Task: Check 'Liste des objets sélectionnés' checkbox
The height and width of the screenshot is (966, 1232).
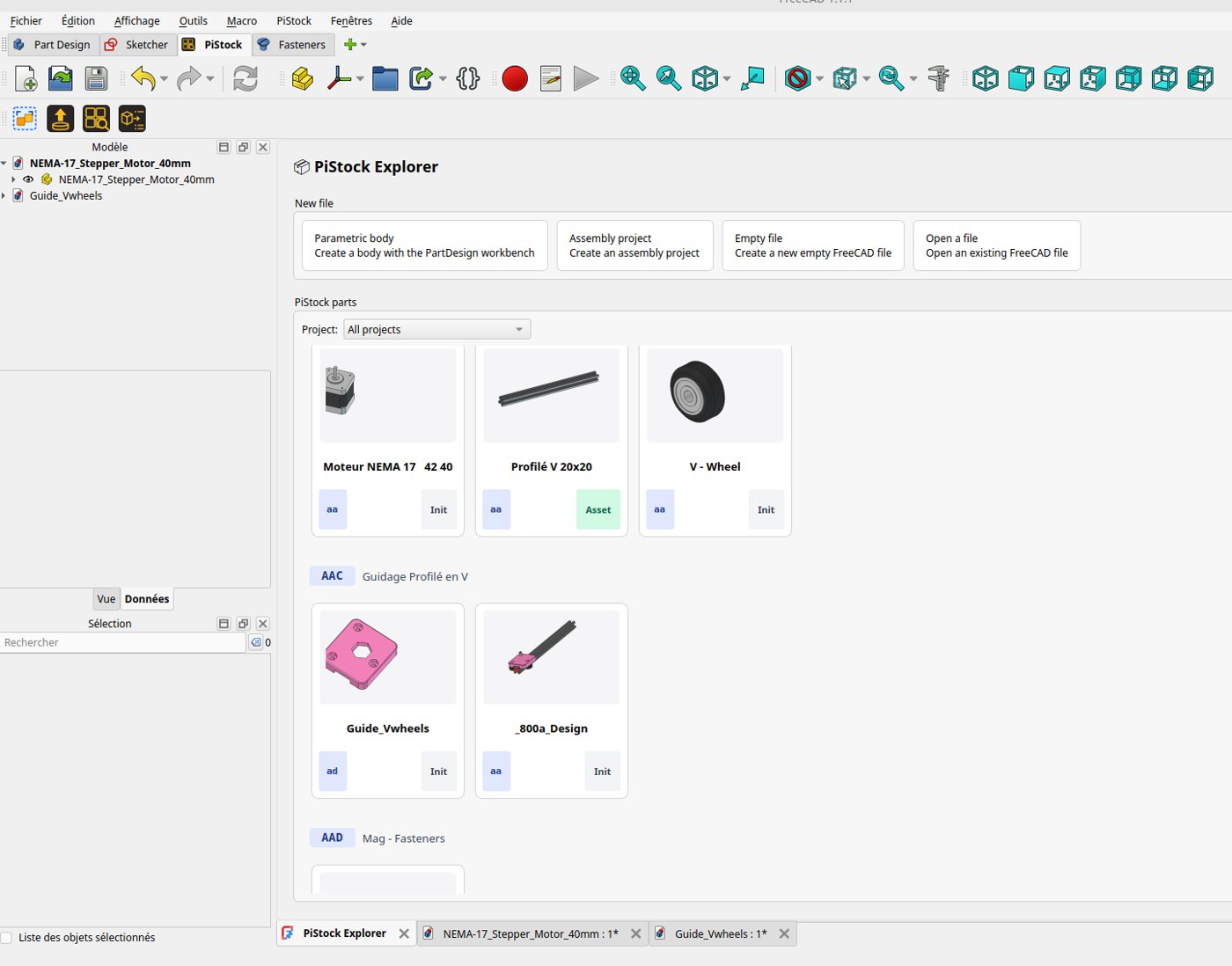Action: 6,938
